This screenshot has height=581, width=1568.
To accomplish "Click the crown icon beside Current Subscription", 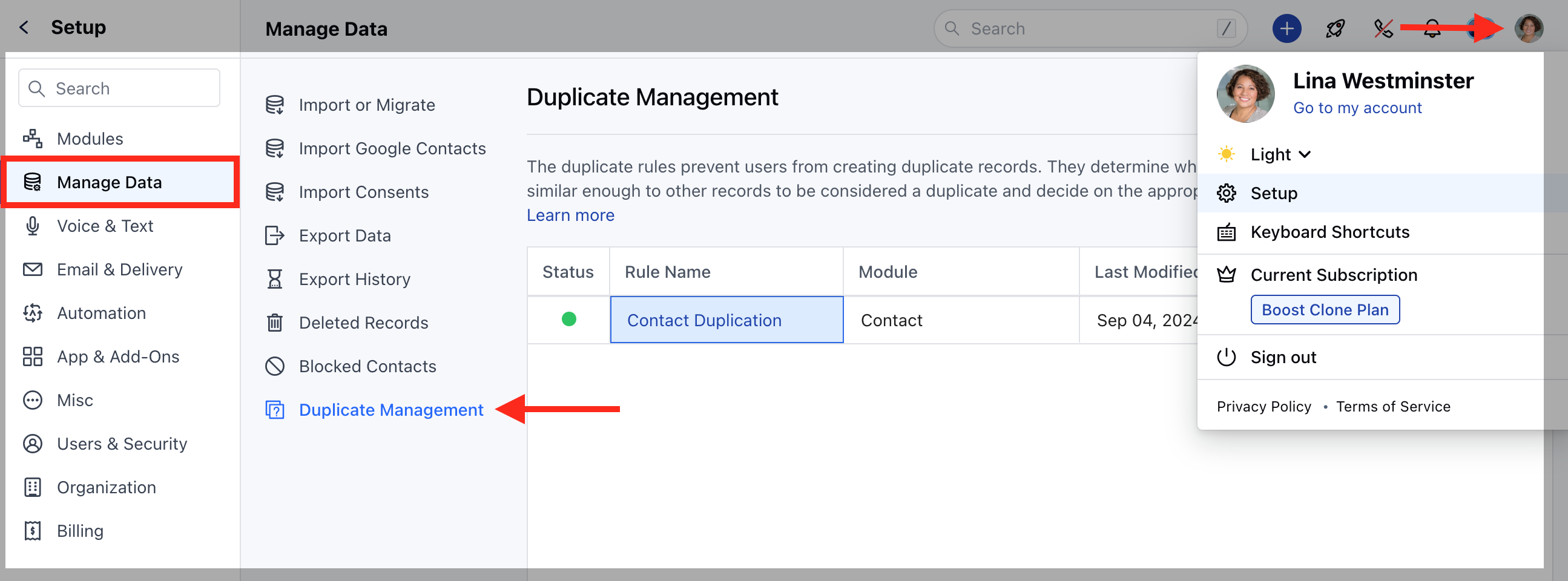I will 1226,275.
